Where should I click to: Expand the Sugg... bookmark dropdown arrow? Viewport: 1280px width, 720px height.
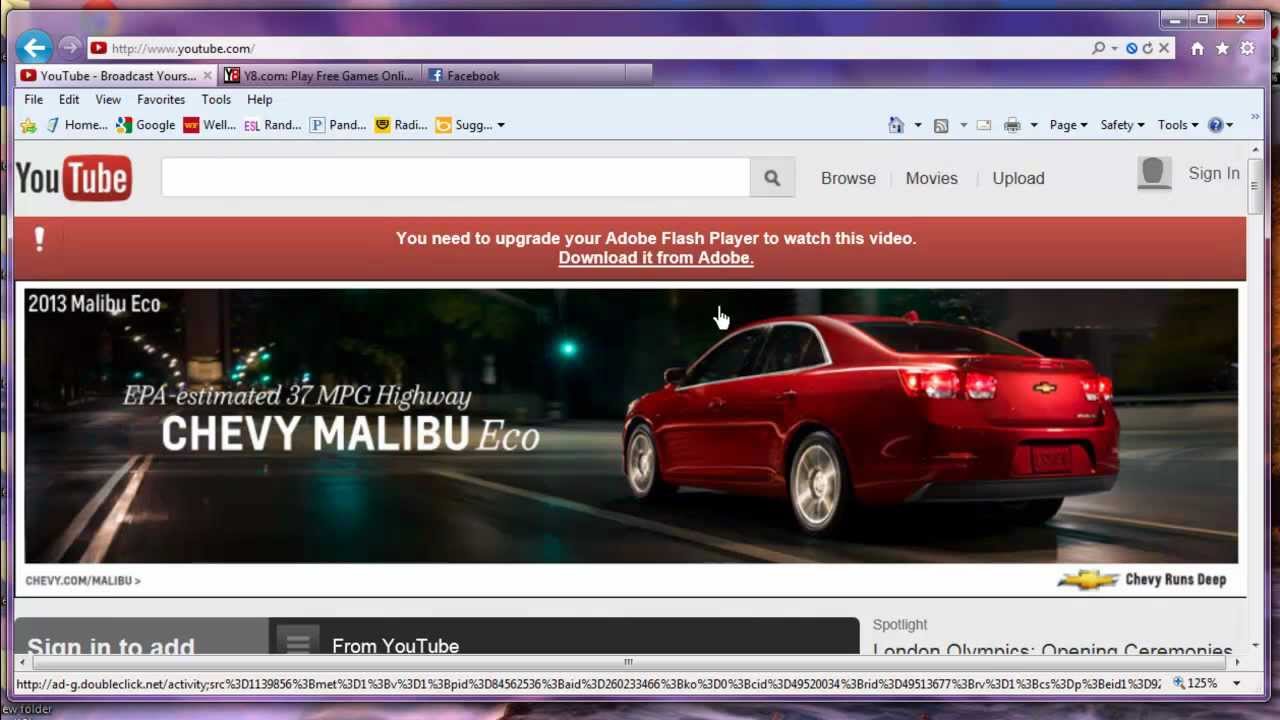point(501,125)
